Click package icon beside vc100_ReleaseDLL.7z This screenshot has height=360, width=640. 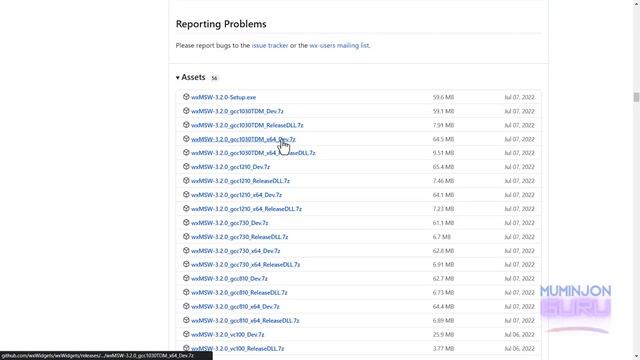pyautogui.click(x=186, y=348)
